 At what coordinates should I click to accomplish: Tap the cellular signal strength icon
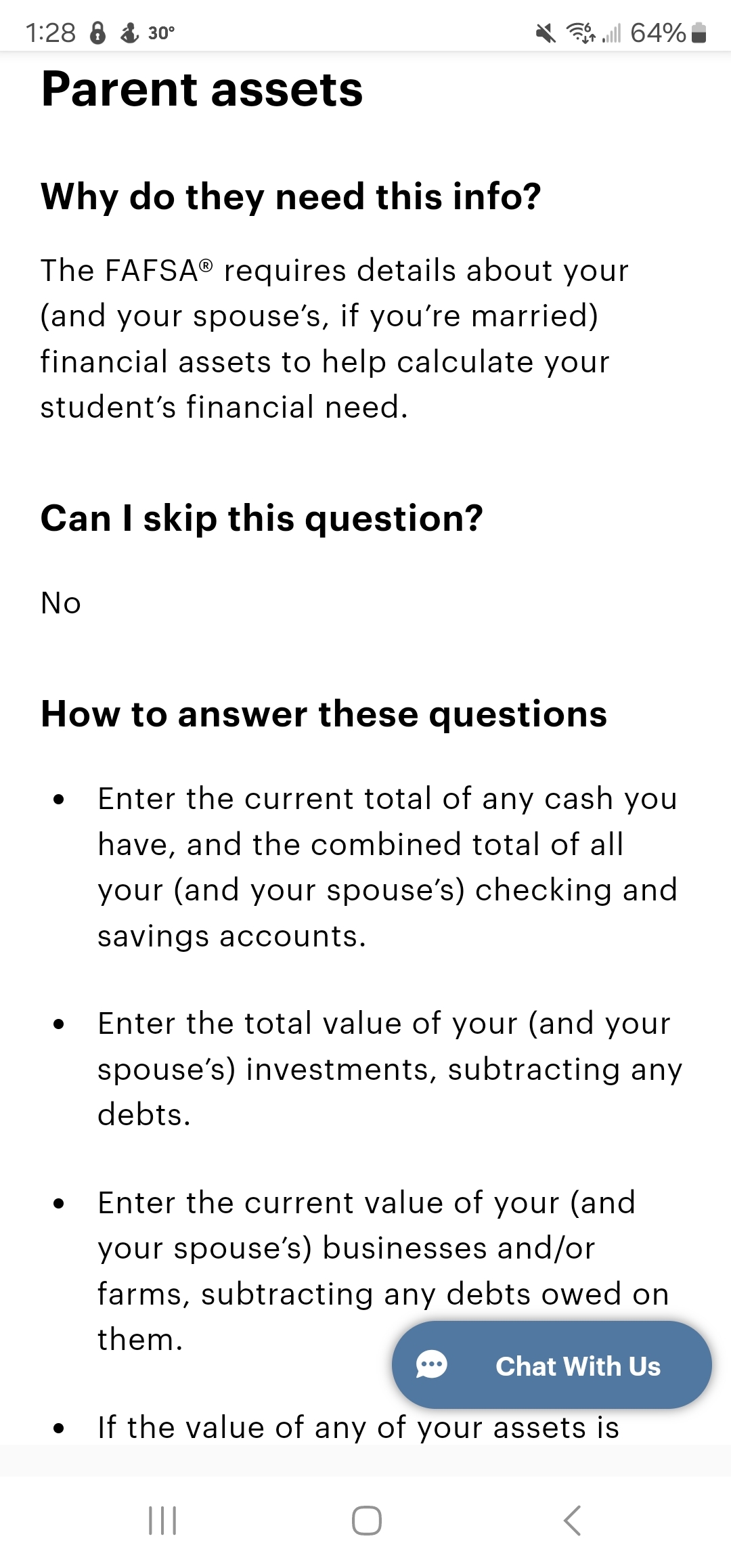[612, 32]
